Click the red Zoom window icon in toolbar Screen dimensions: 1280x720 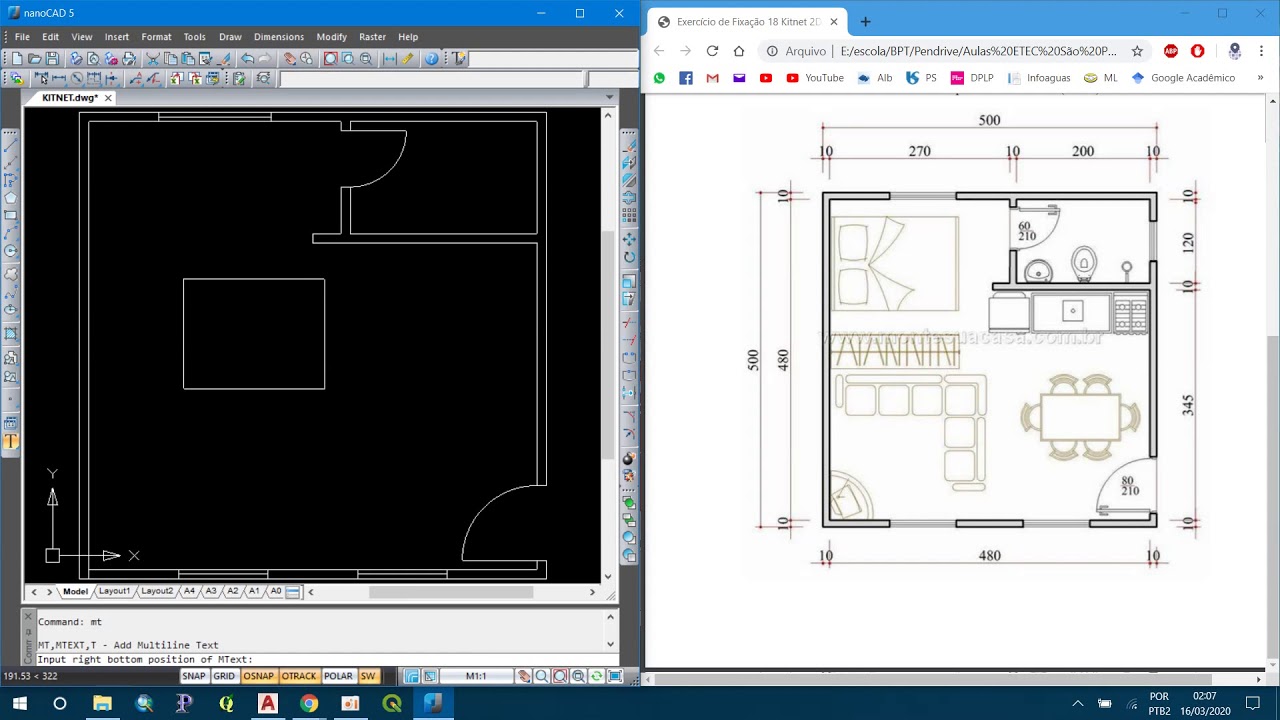(x=330, y=59)
